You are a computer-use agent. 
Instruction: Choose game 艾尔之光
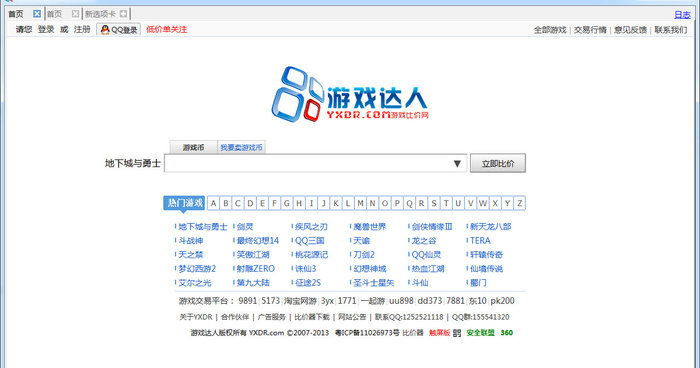tap(195, 283)
